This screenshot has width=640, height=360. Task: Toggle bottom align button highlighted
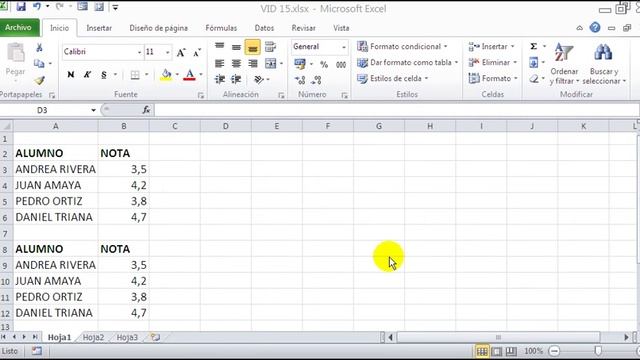(x=253, y=47)
